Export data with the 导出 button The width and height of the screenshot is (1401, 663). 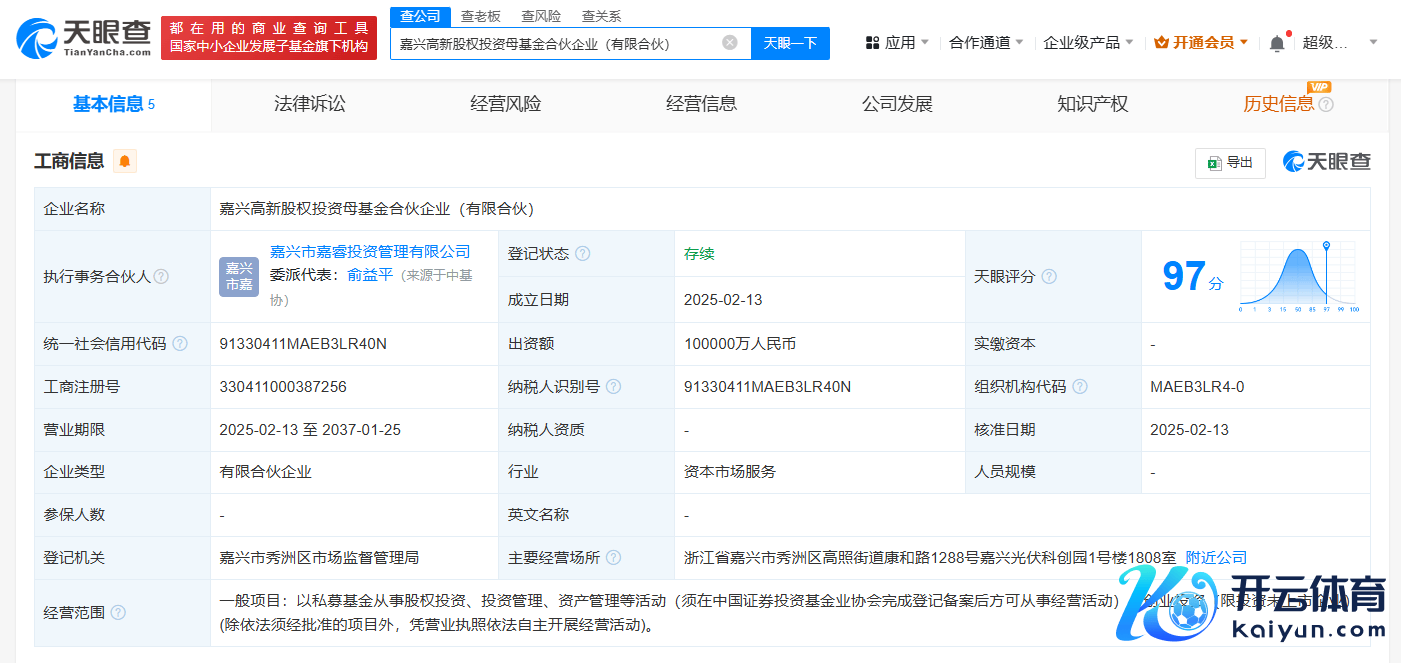pyautogui.click(x=1230, y=162)
